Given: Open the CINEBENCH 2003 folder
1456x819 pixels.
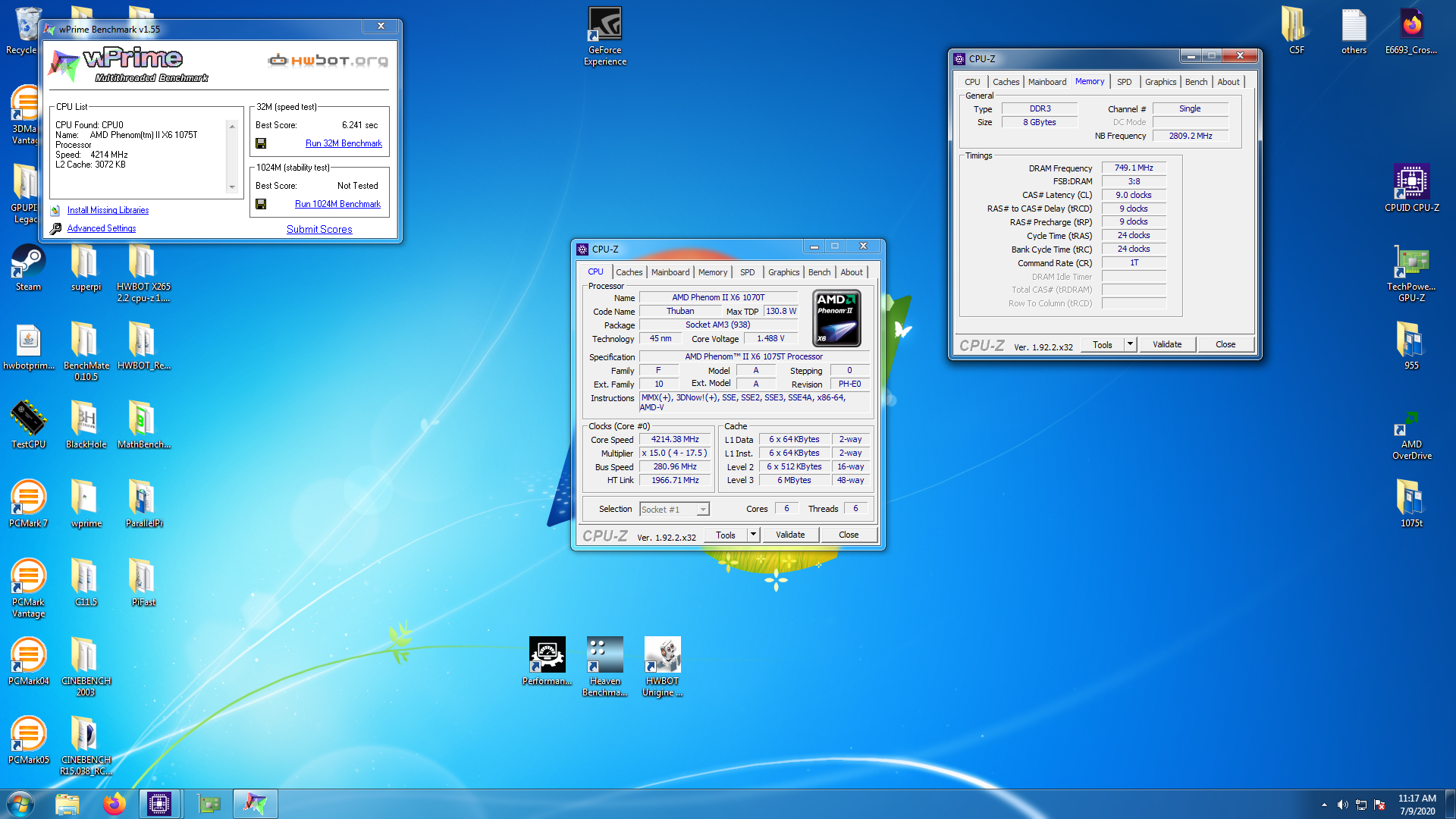Looking at the screenshot, I should (86, 667).
